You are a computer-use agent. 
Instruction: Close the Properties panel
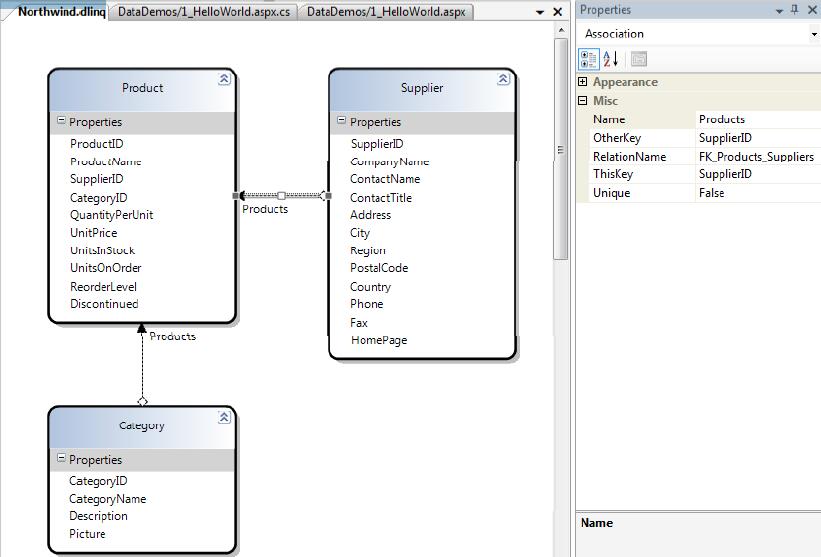(813, 10)
